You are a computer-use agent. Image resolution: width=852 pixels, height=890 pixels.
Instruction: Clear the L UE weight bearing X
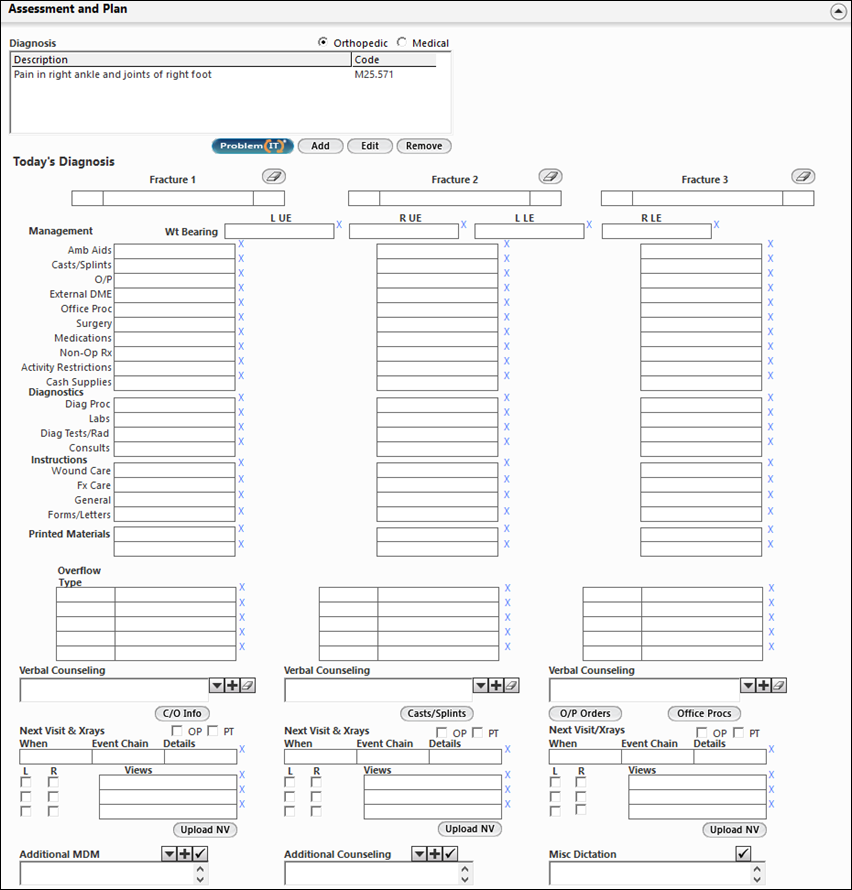click(339, 225)
